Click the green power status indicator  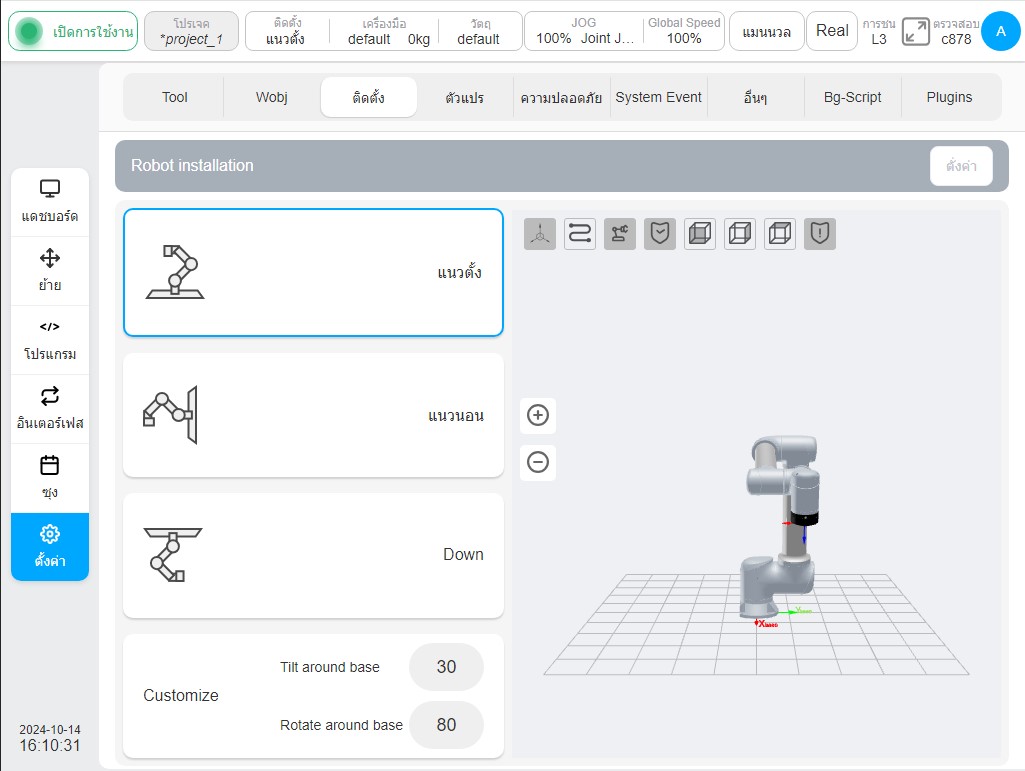29,31
